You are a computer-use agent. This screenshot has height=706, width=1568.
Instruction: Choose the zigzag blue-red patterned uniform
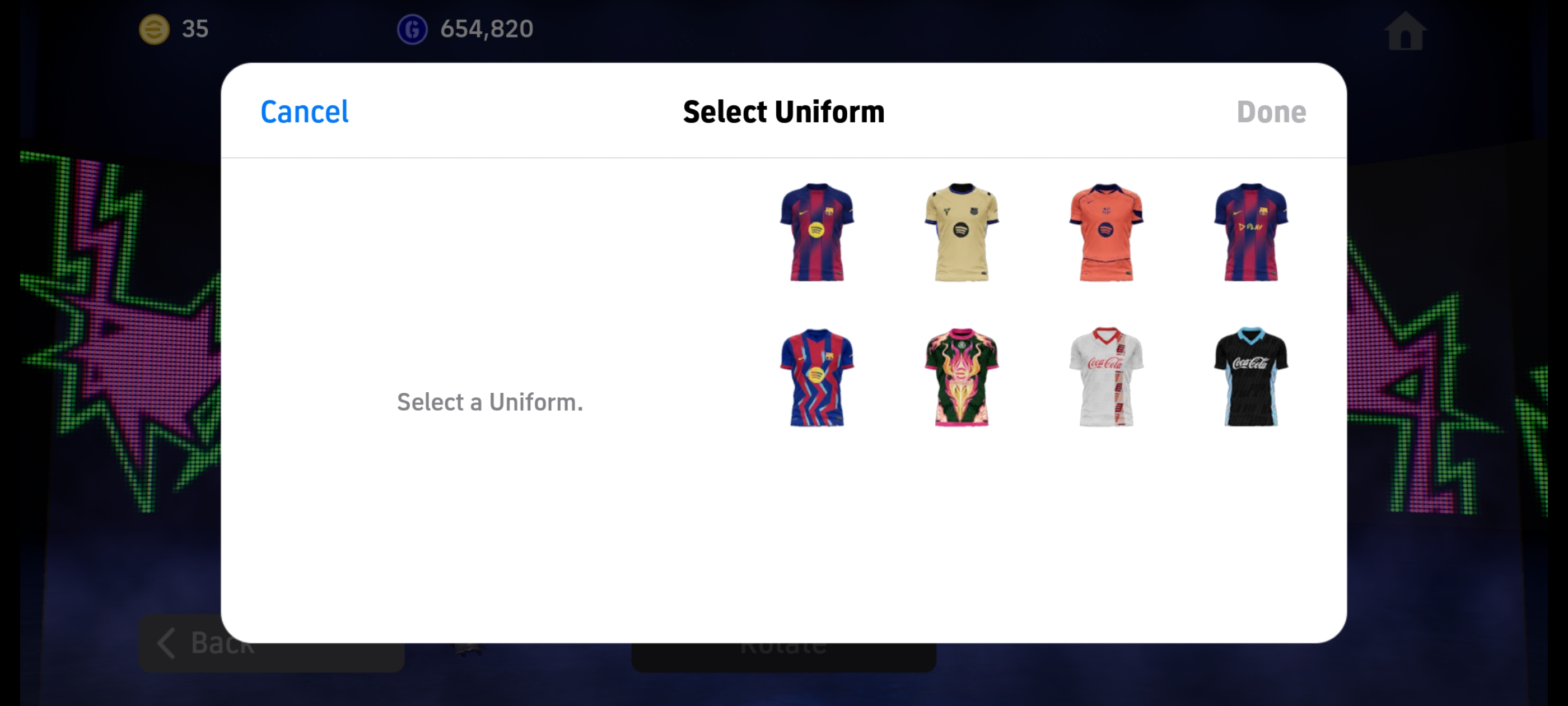(816, 377)
